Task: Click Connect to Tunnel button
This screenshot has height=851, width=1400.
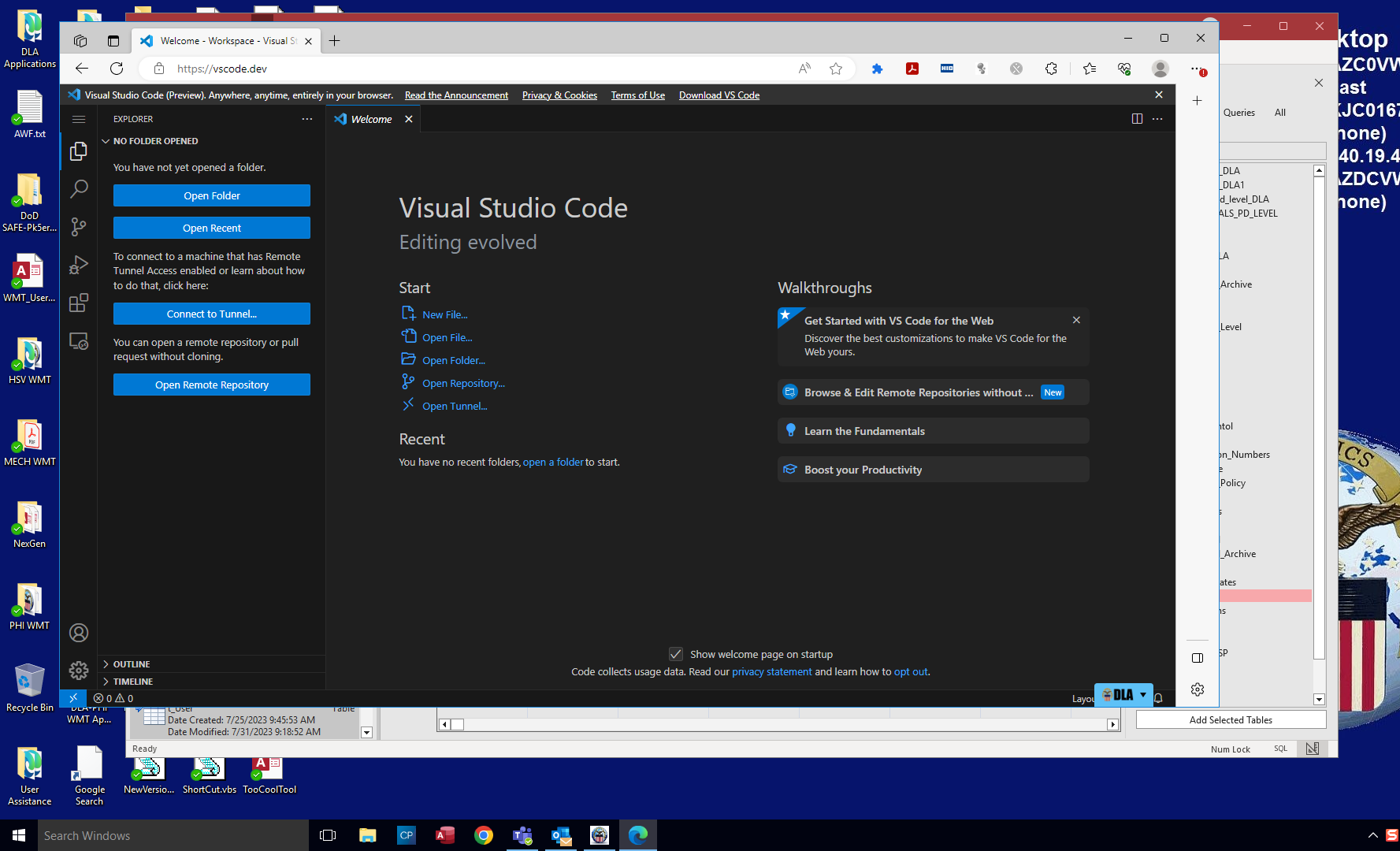Action: [212, 314]
